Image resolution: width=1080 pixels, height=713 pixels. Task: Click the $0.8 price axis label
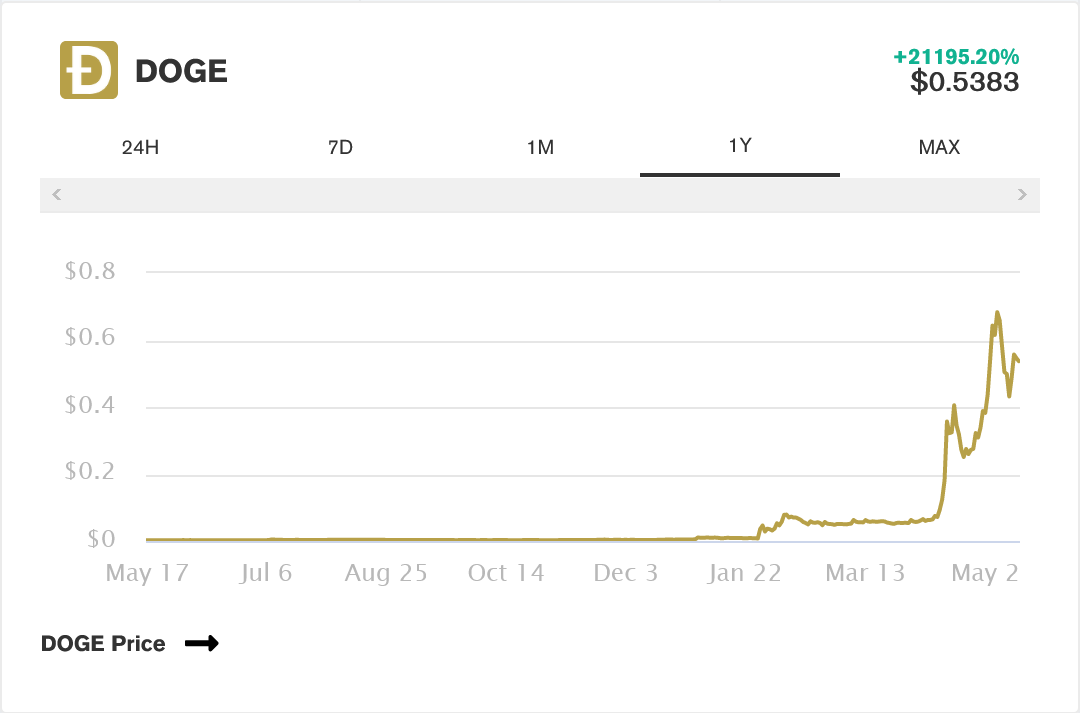pyautogui.click(x=90, y=271)
